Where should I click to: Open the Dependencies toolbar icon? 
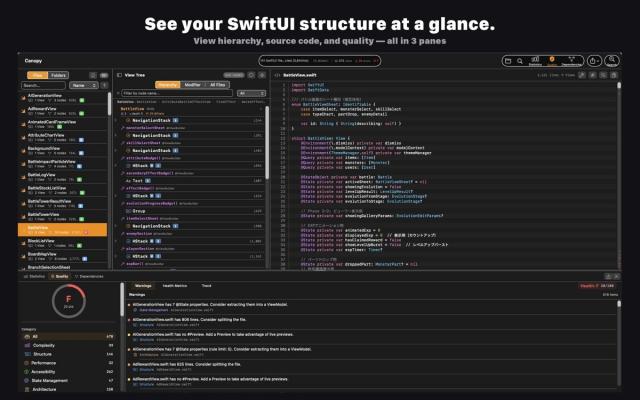pos(571,61)
